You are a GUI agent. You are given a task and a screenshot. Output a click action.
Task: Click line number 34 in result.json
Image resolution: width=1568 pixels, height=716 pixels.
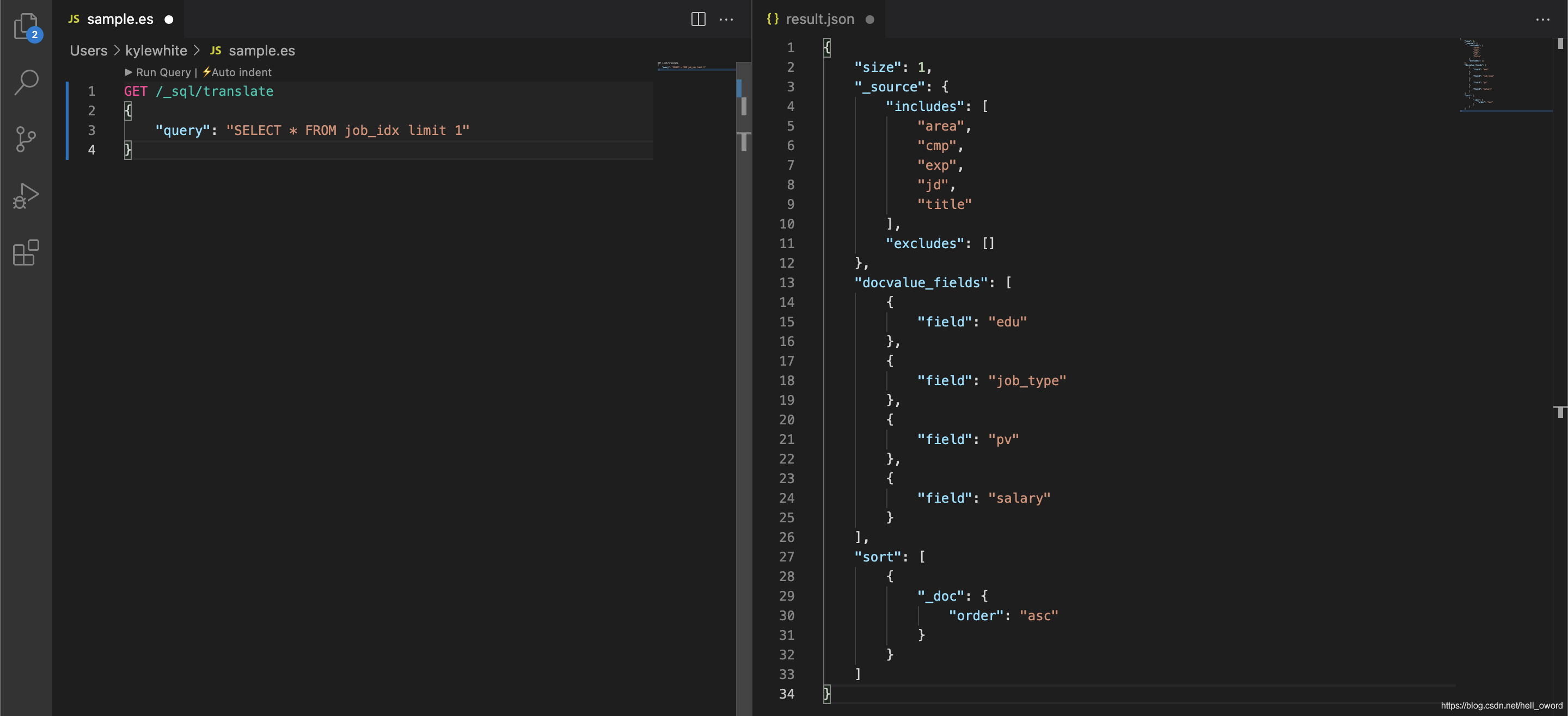(786, 694)
